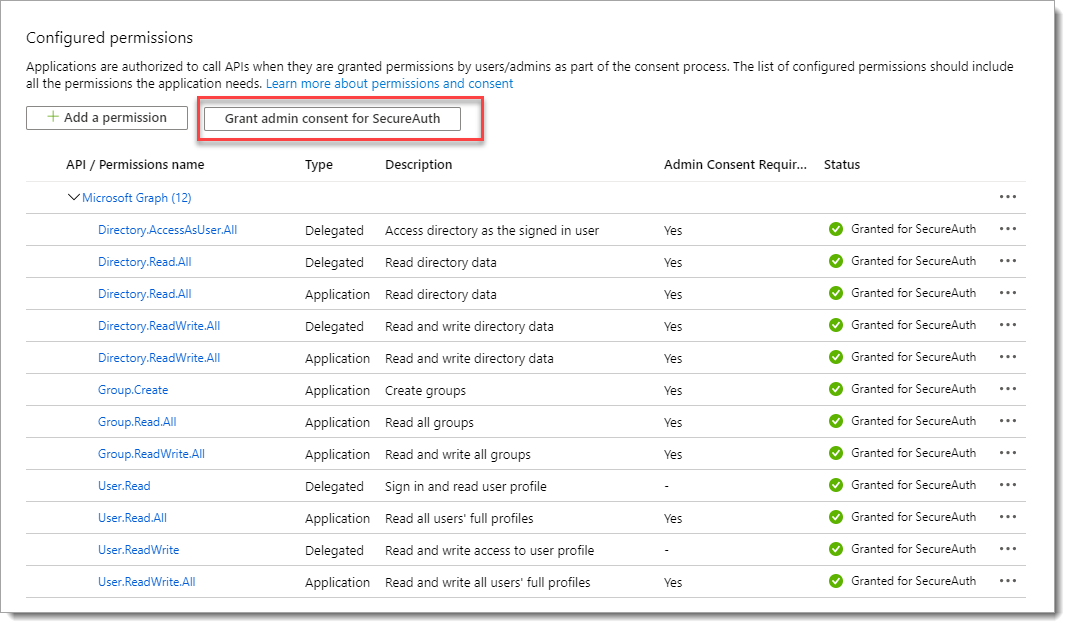
Task: Grant admin consent for SecureAuth
Action: [x=332, y=118]
